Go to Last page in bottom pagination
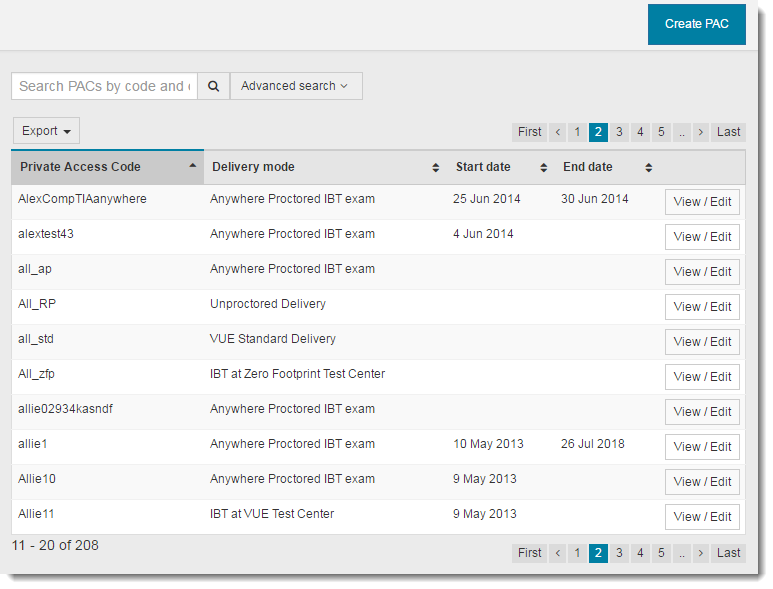Image resolution: width=773 pixels, height=589 pixels. click(x=728, y=553)
